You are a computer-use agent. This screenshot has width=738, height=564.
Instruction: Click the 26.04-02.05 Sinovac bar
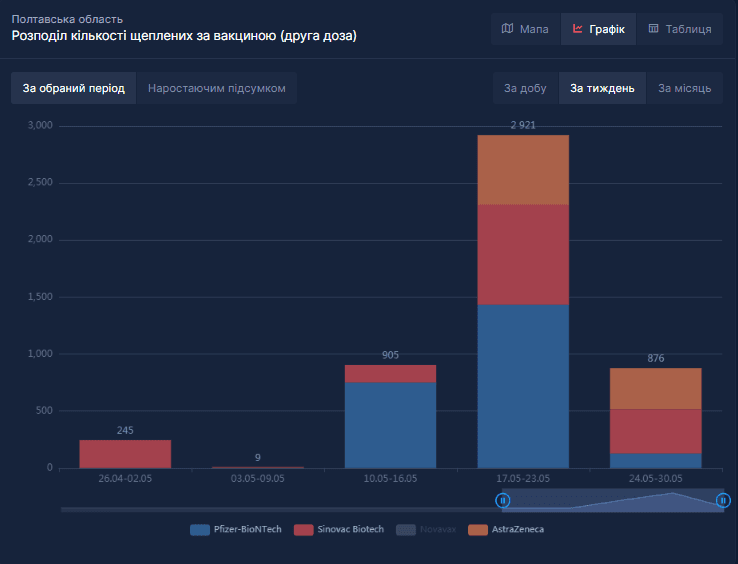click(x=125, y=454)
